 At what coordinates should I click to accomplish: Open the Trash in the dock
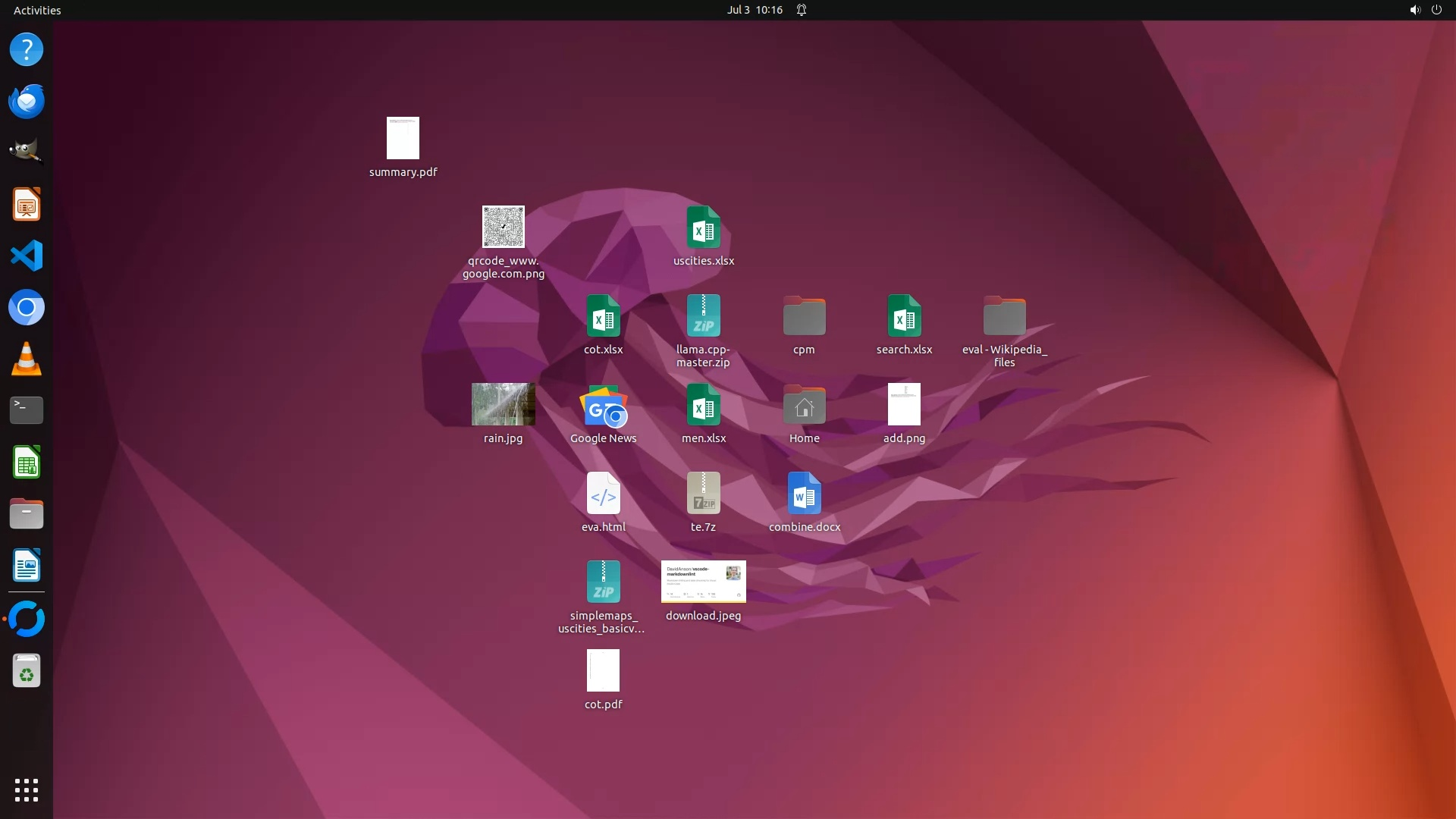tap(27, 671)
